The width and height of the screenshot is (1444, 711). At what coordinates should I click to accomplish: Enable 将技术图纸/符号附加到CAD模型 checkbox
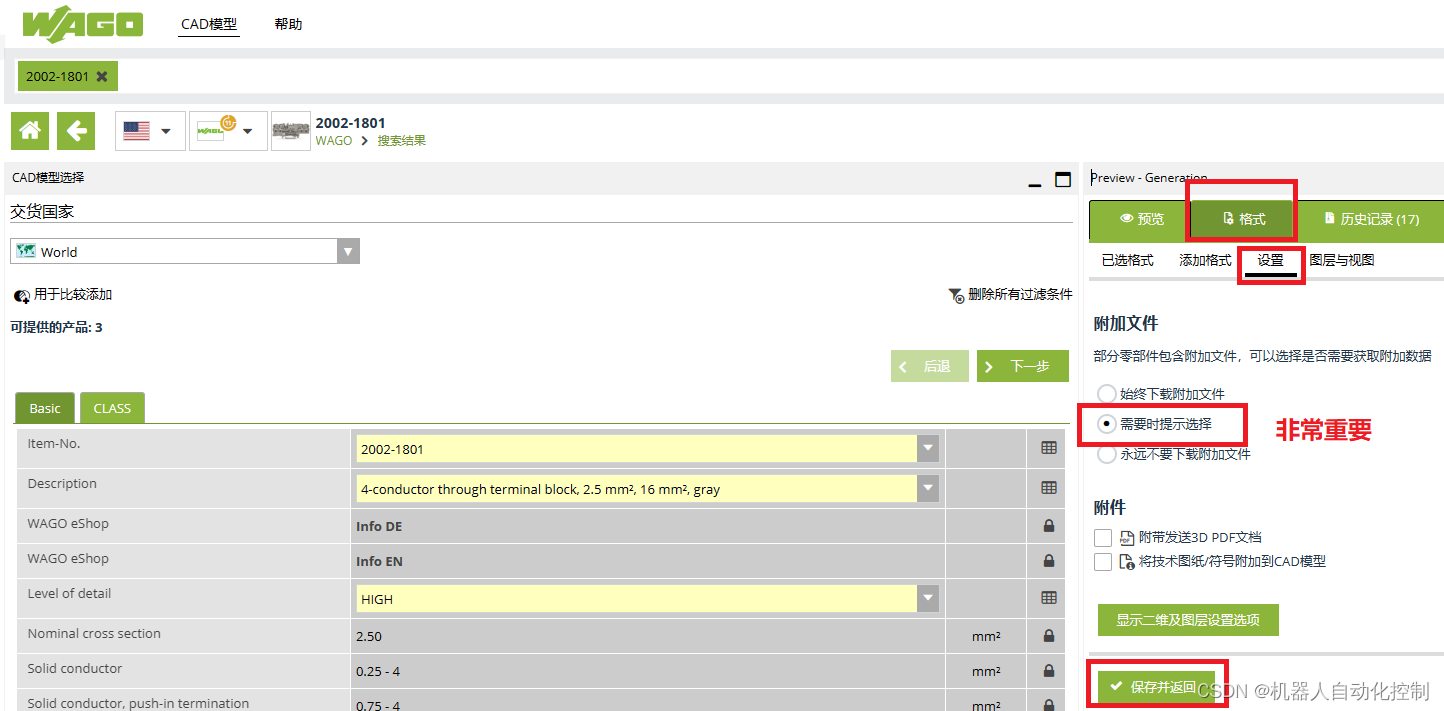(x=1103, y=562)
